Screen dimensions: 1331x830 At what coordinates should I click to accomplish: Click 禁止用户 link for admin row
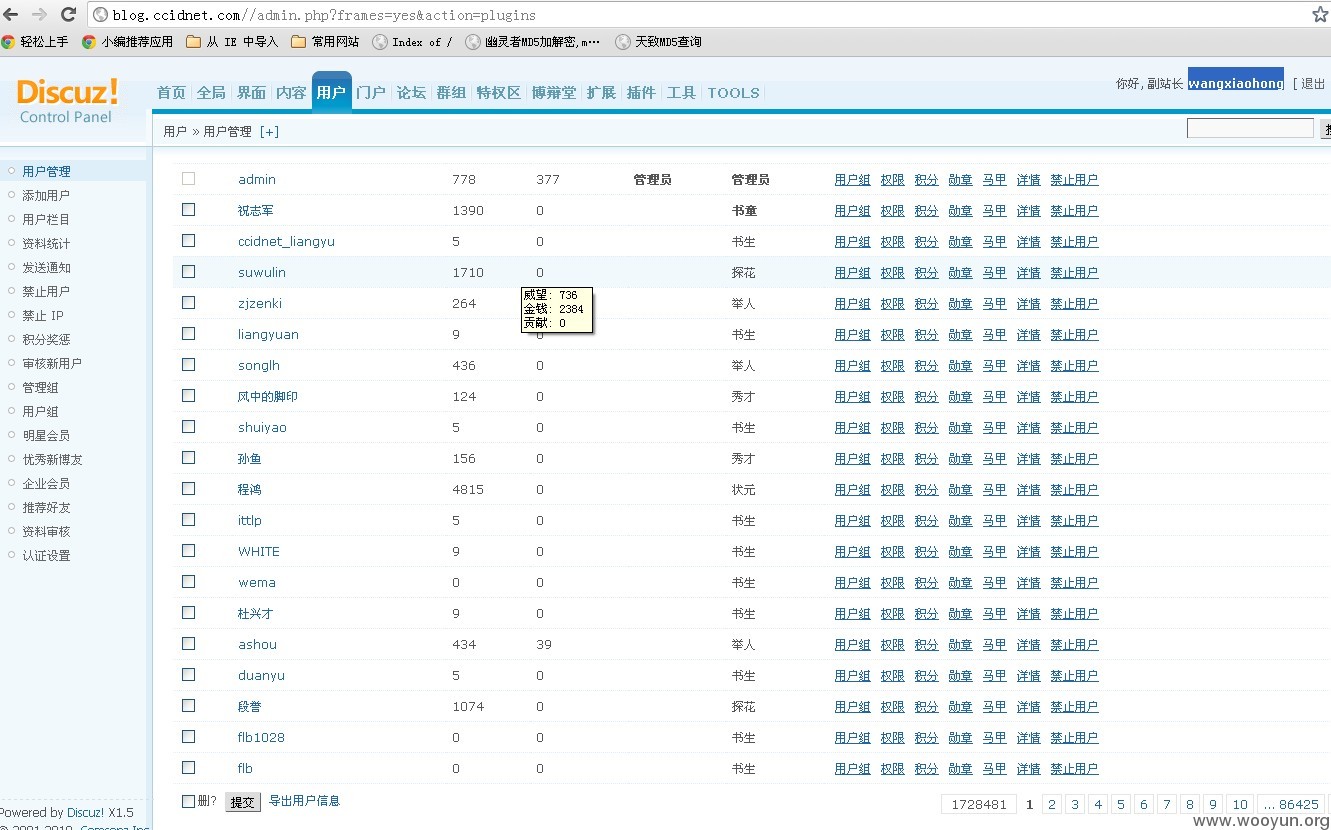[1074, 180]
